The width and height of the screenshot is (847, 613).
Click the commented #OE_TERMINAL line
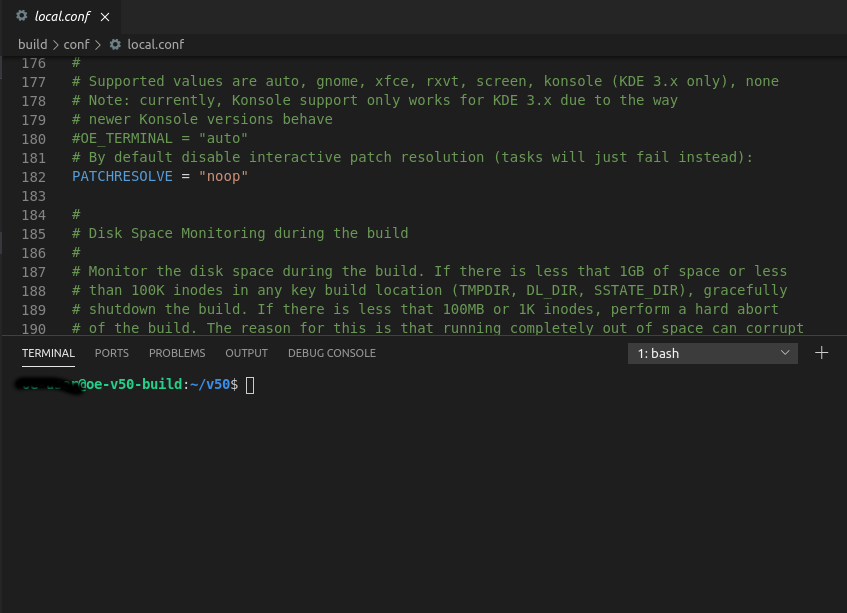click(160, 138)
